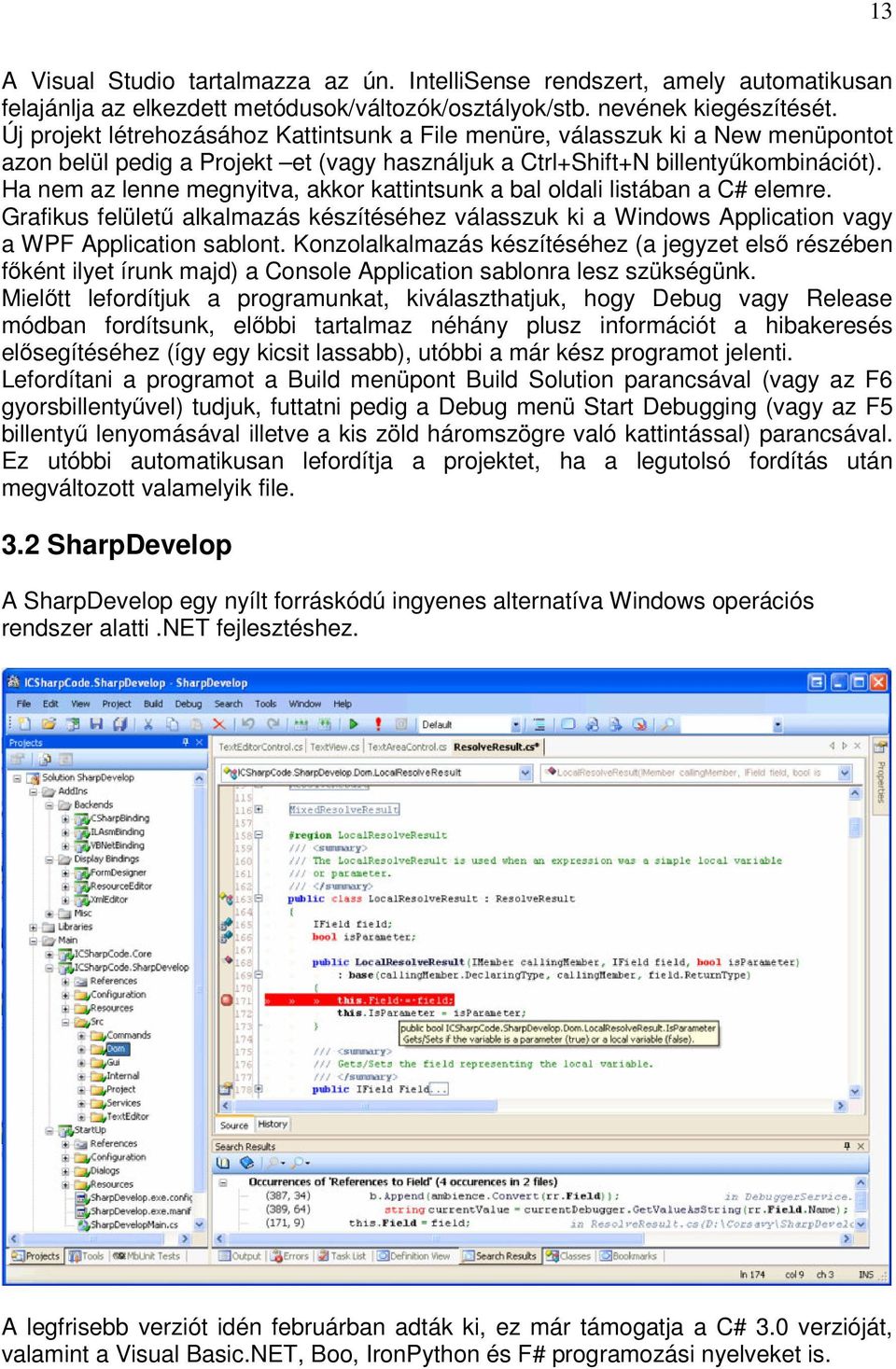Open the Debug menu

(189, 705)
